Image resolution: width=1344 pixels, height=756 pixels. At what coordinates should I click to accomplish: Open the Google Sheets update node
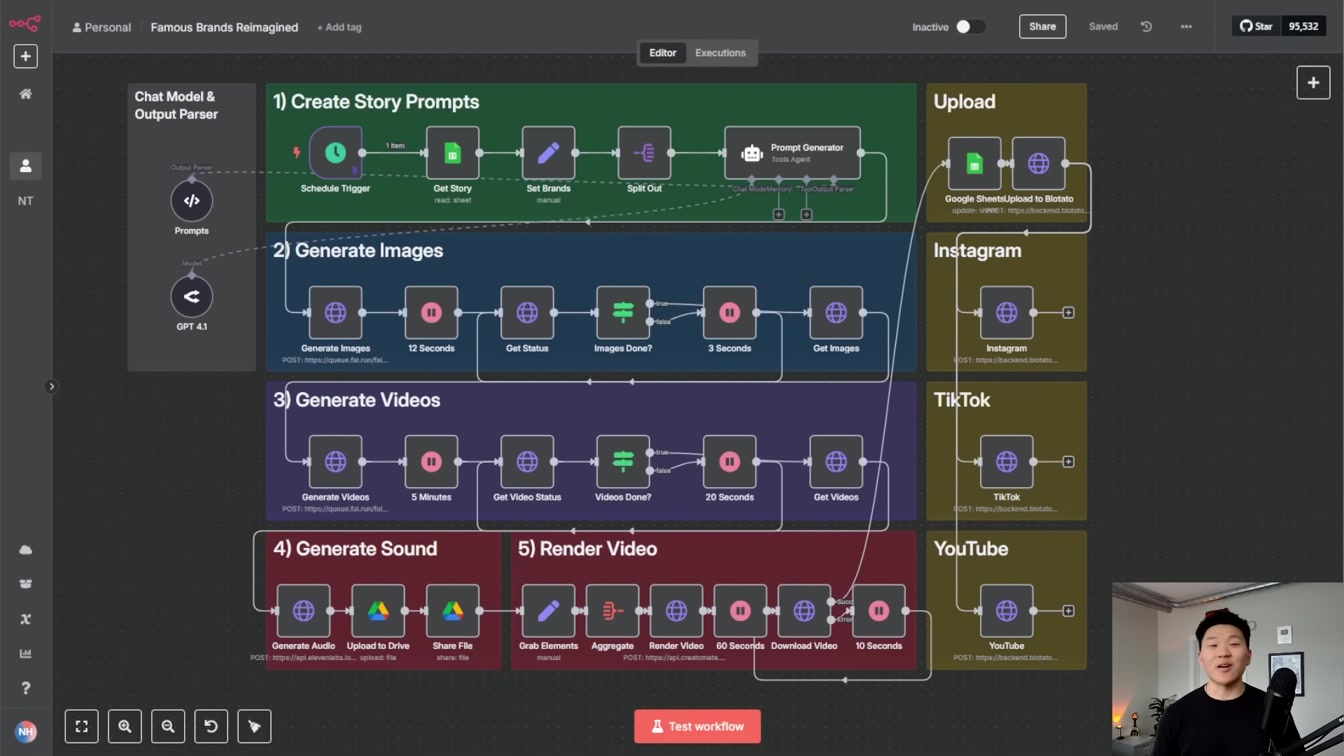tap(974, 163)
